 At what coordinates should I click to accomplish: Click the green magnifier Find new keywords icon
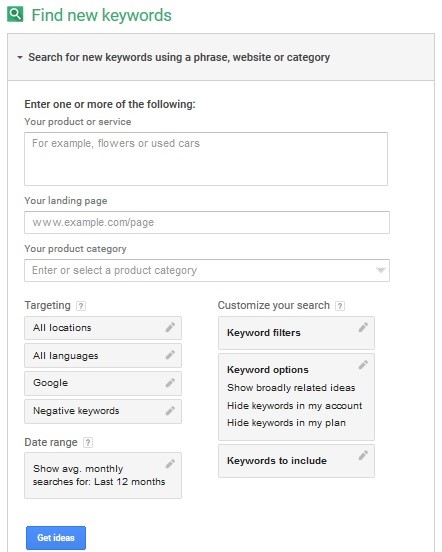tap(15, 14)
